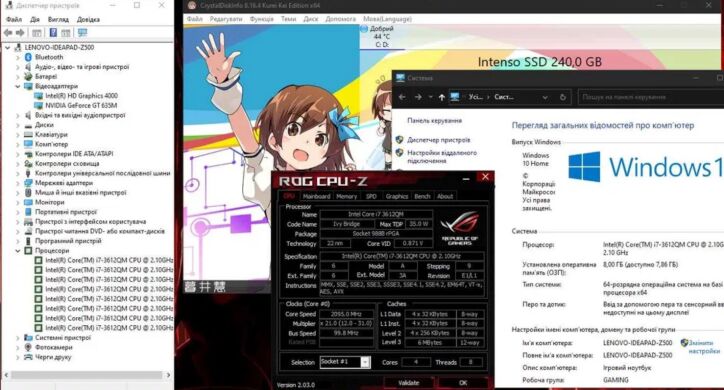Click the right scroll arrow in Device Manager
724x390 pixels.
click(x=168, y=375)
